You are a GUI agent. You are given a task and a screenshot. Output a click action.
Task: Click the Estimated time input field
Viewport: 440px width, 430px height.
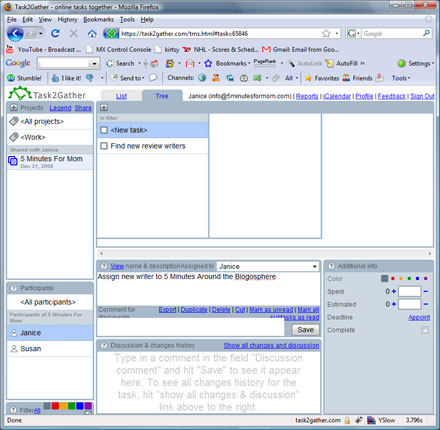pos(410,304)
